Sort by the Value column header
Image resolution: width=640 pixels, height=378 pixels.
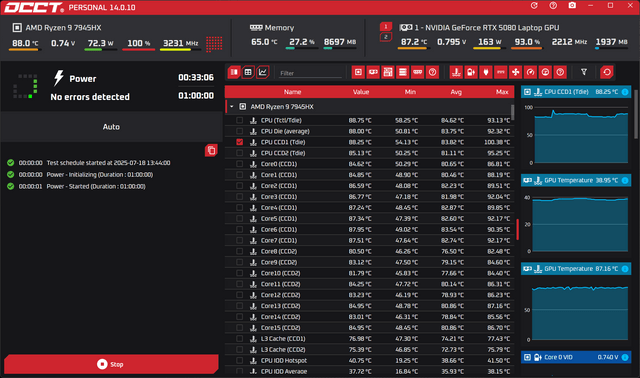pyautogui.click(x=361, y=92)
